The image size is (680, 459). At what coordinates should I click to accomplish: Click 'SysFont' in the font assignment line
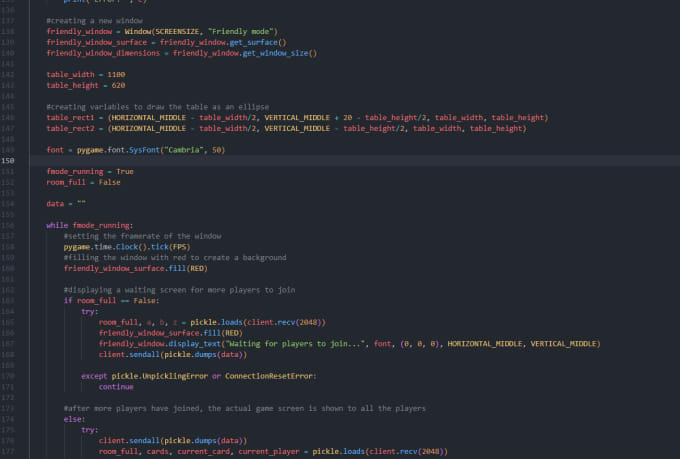144,150
